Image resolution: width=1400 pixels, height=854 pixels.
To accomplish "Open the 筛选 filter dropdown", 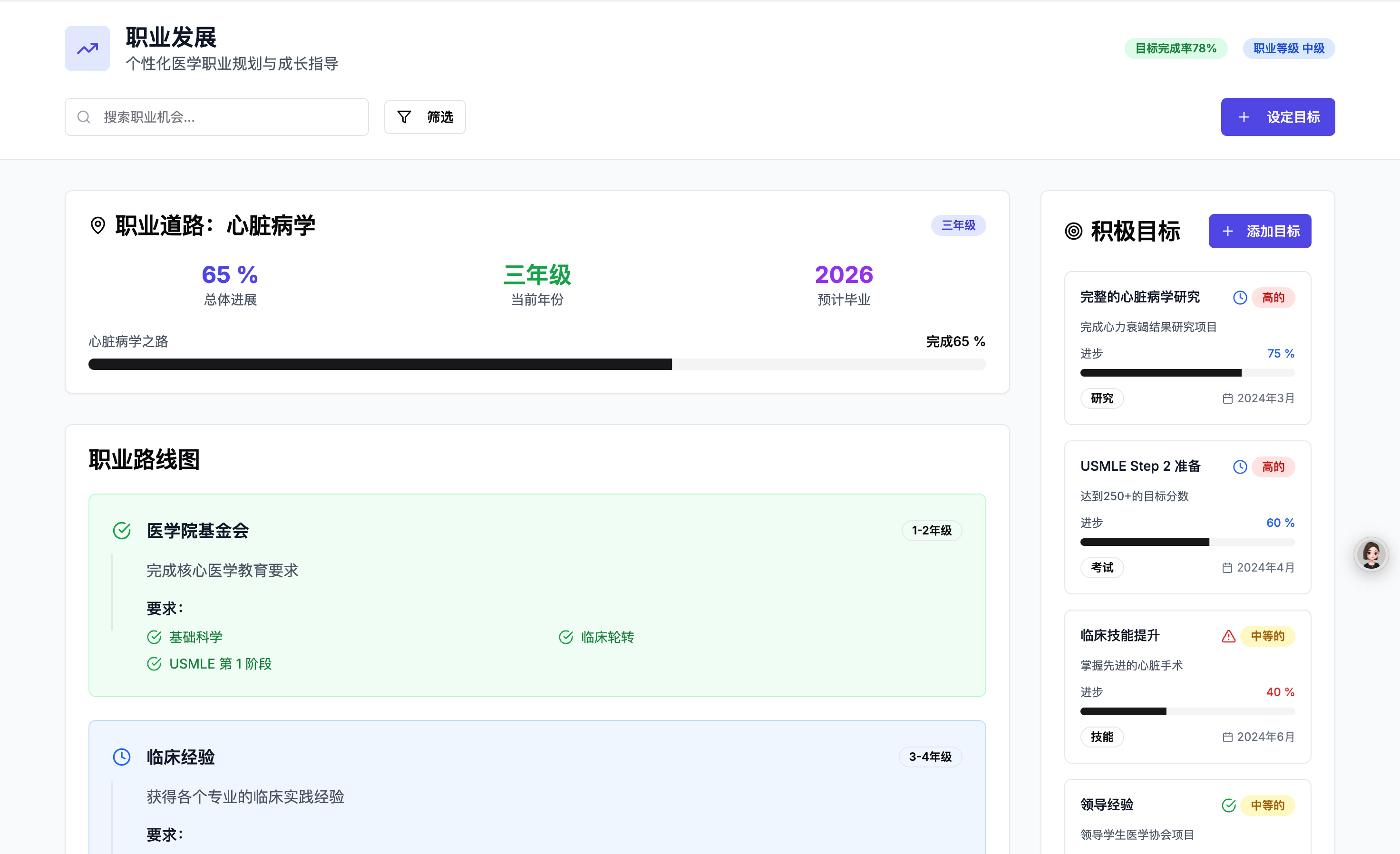I will pos(425,117).
